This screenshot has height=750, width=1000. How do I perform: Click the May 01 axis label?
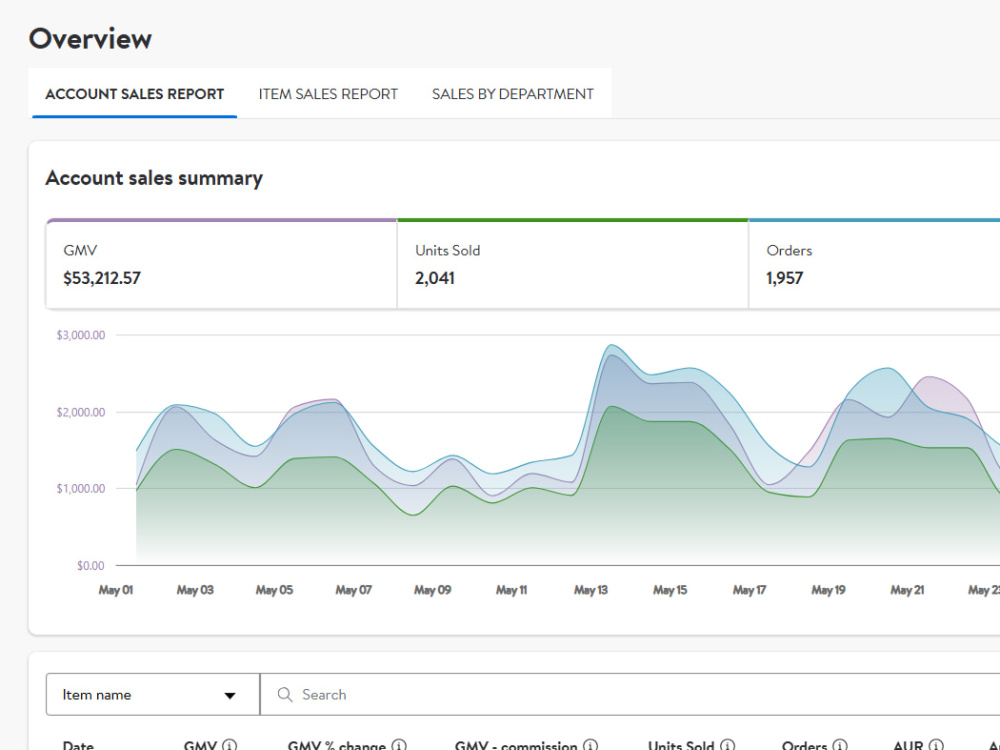tap(115, 590)
